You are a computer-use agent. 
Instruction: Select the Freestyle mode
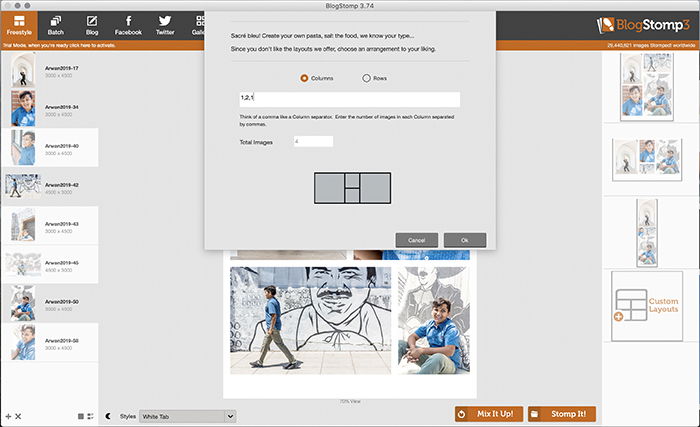tap(19, 25)
